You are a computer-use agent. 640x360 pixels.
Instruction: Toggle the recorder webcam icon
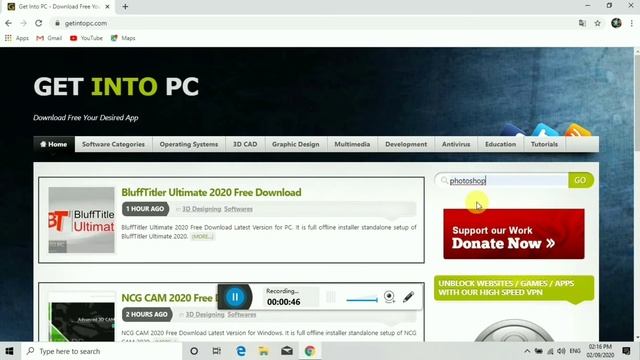(389, 297)
